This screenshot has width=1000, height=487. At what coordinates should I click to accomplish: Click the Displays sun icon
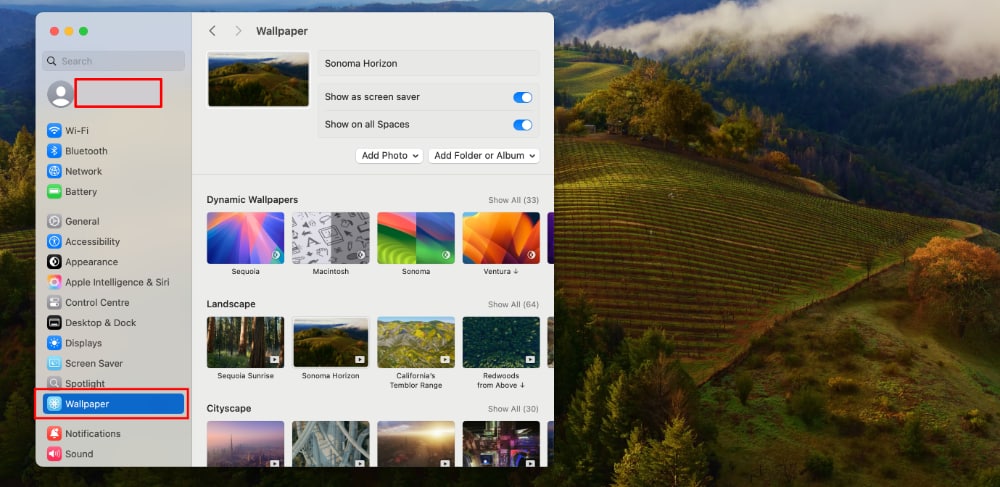tap(54, 343)
